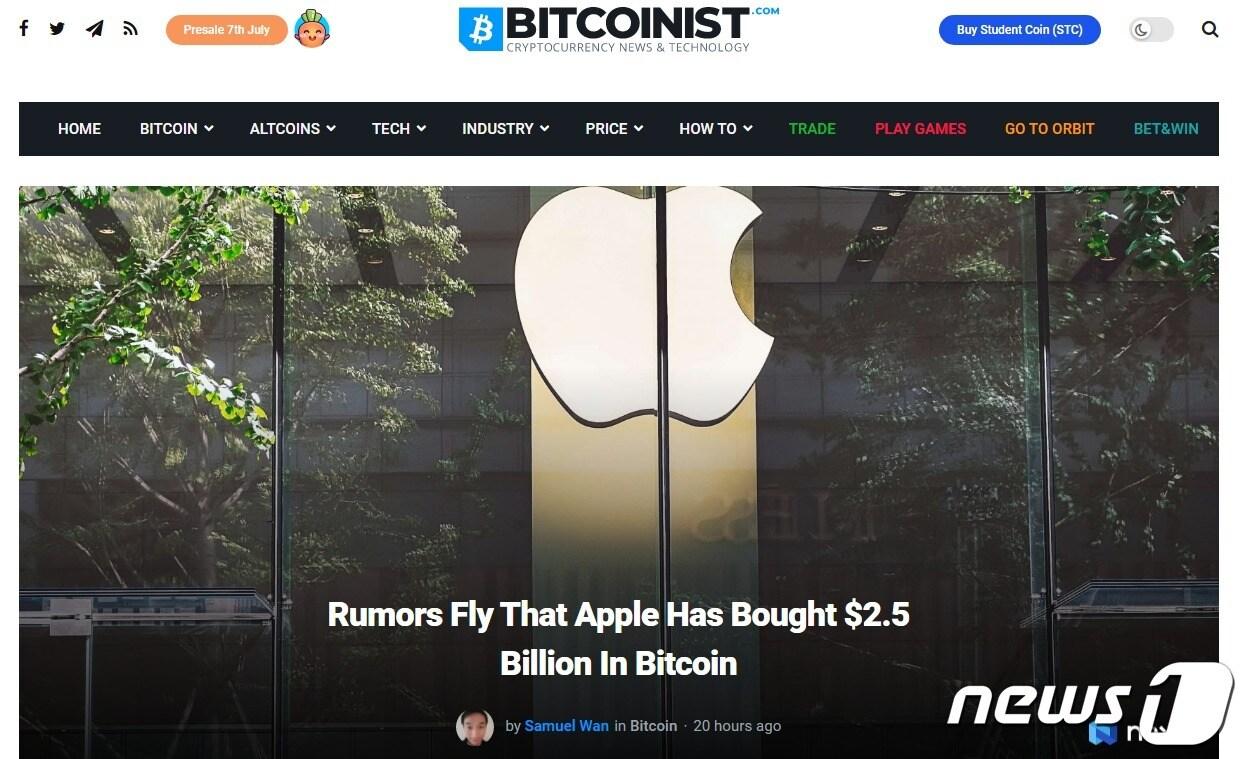
Task: Expand the INDUSTRY menu dropdown
Action: 506,129
